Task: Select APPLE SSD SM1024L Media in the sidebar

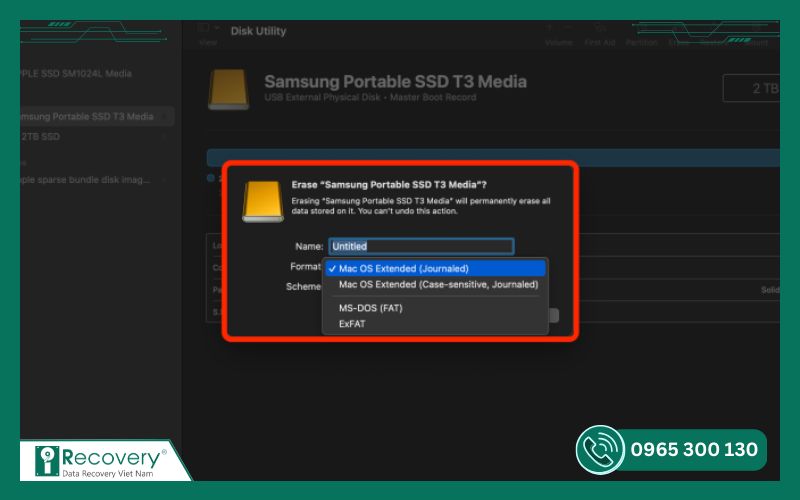Action: (77, 73)
